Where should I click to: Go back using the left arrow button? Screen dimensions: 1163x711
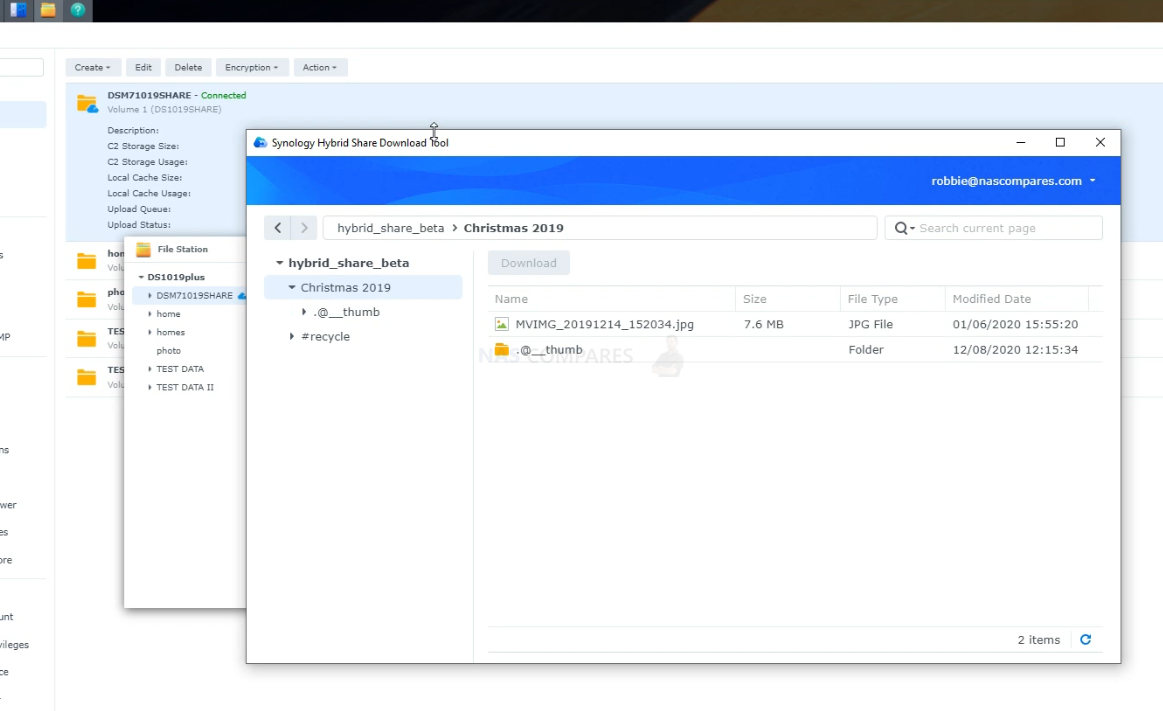coord(277,228)
